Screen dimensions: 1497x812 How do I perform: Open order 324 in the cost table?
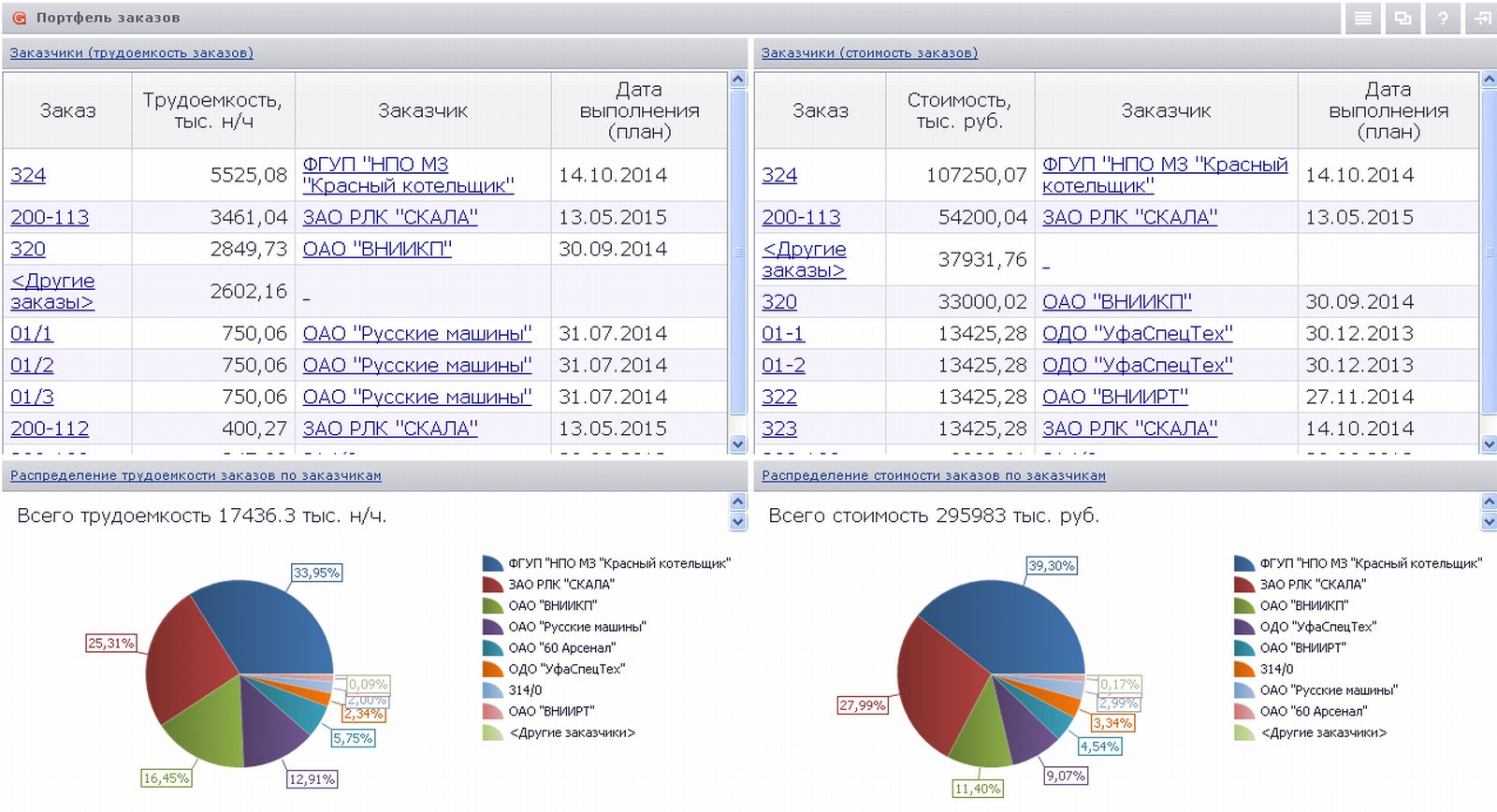click(x=779, y=175)
